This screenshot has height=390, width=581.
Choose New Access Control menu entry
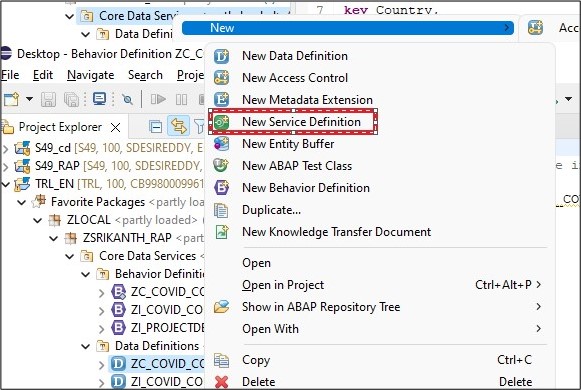[x=295, y=78]
